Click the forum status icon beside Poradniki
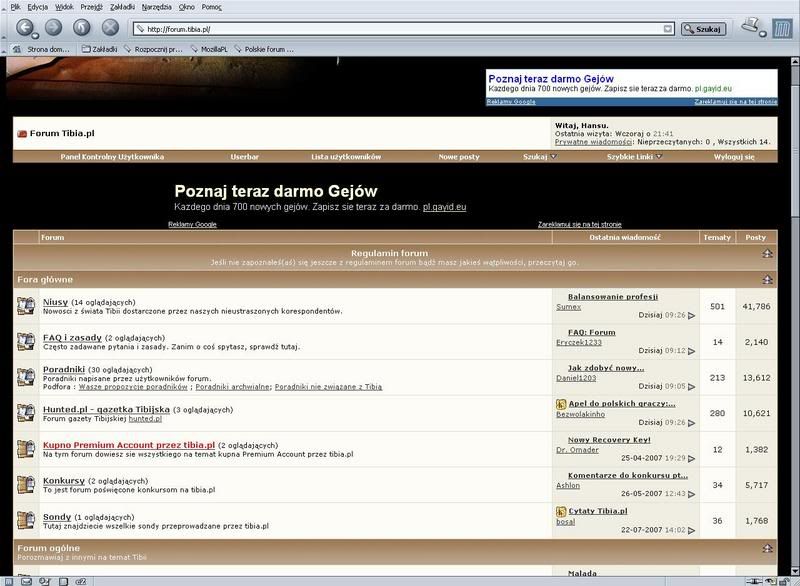The height and width of the screenshot is (586, 800). tap(26, 377)
